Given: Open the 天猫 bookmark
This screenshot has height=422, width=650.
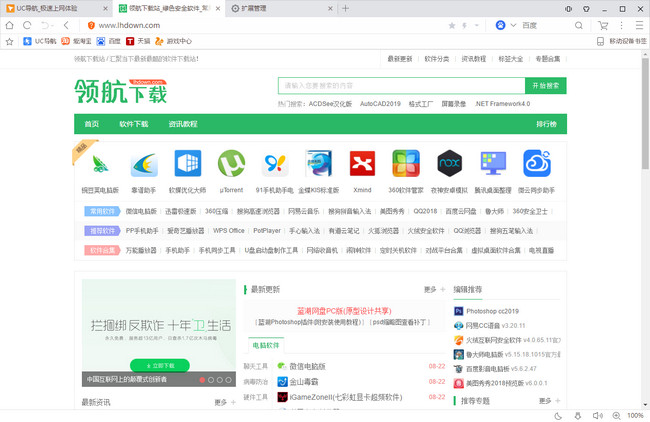Looking at the screenshot, I should point(139,41).
